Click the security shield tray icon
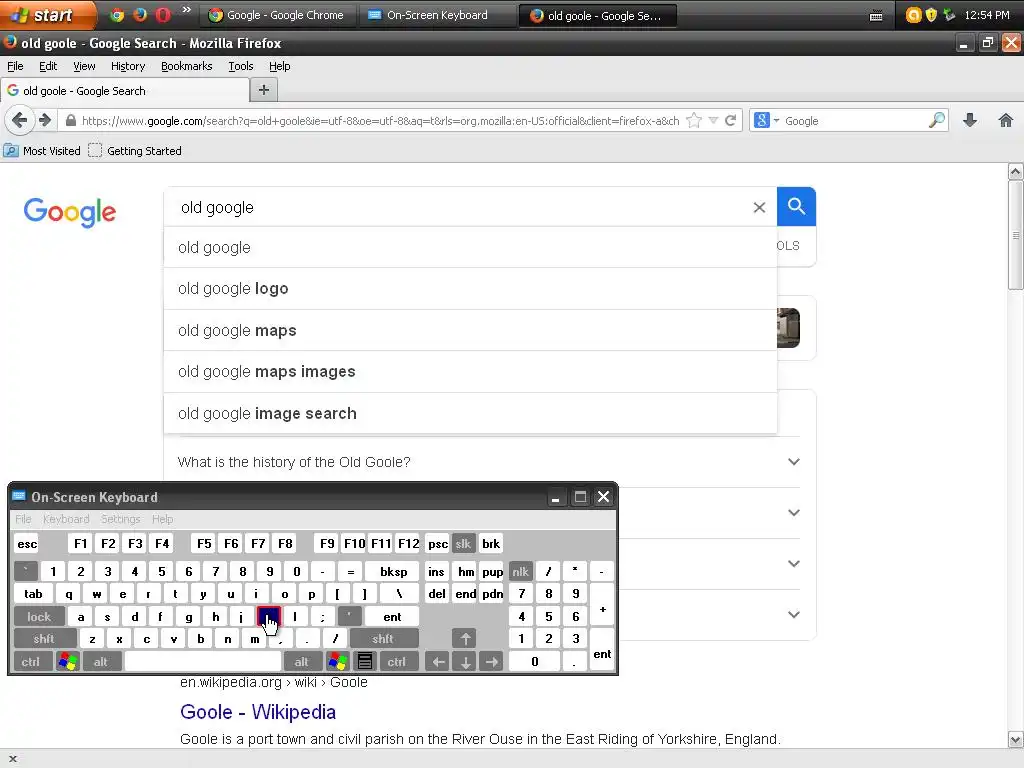The image size is (1024, 768). pos(931,15)
